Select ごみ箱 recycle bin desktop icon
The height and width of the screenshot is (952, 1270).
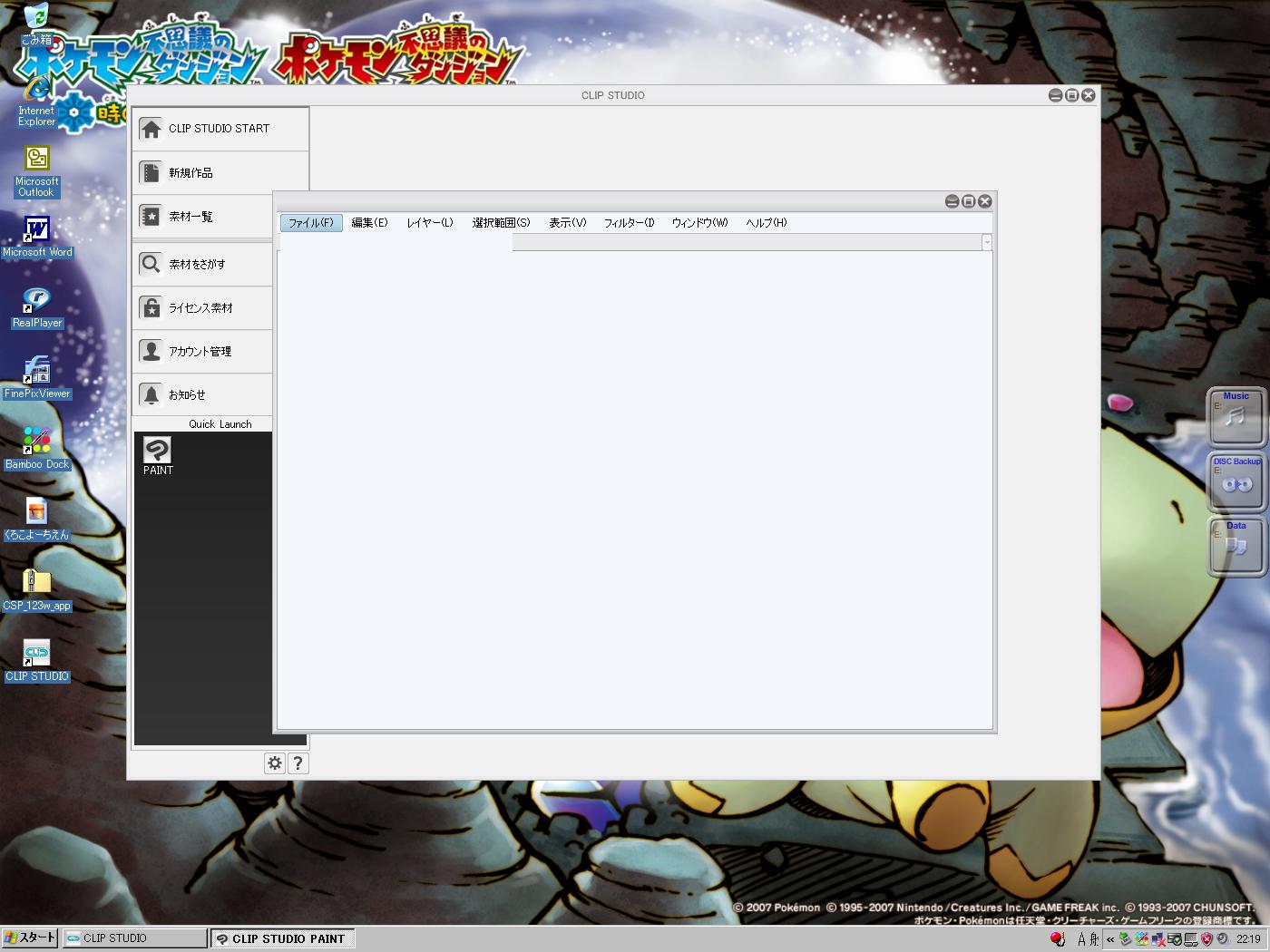click(x=36, y=24)
